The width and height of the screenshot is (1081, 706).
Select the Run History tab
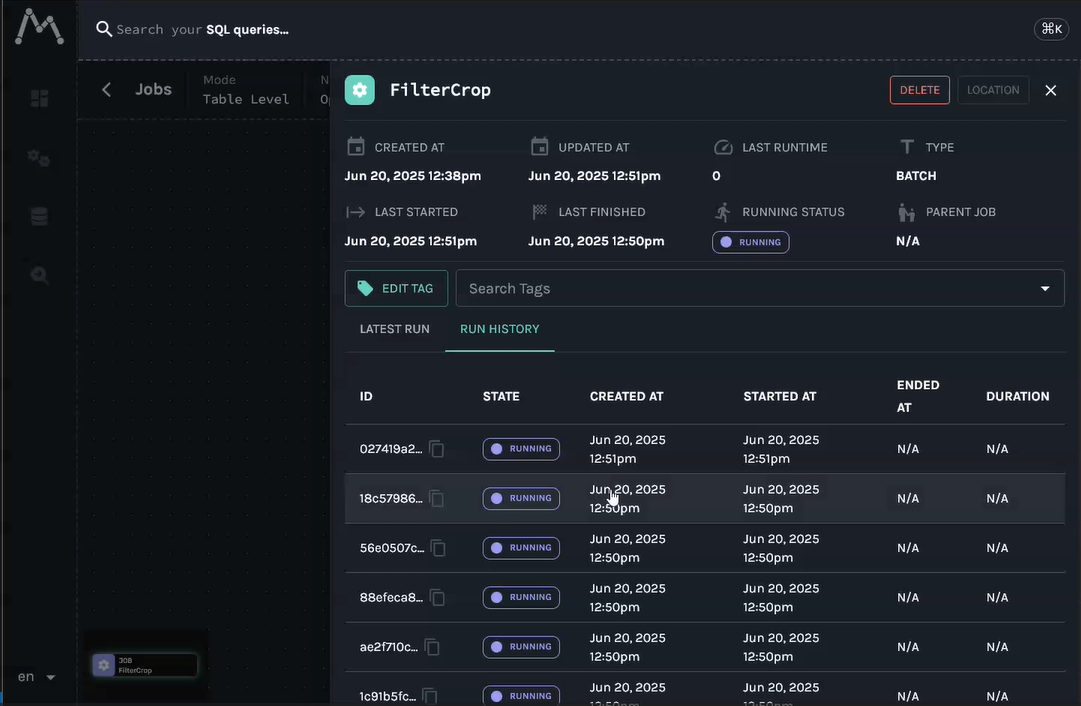tap(499, 329)
